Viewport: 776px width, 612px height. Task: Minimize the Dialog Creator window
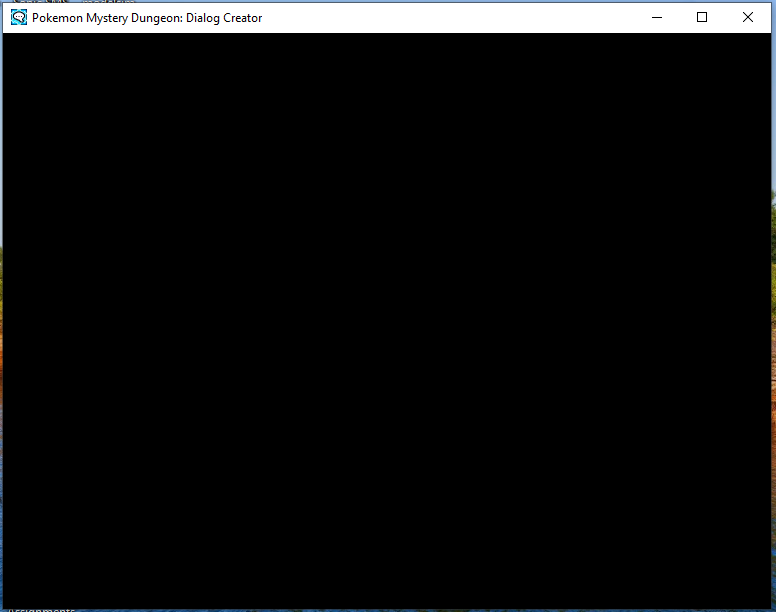[657, 18]
